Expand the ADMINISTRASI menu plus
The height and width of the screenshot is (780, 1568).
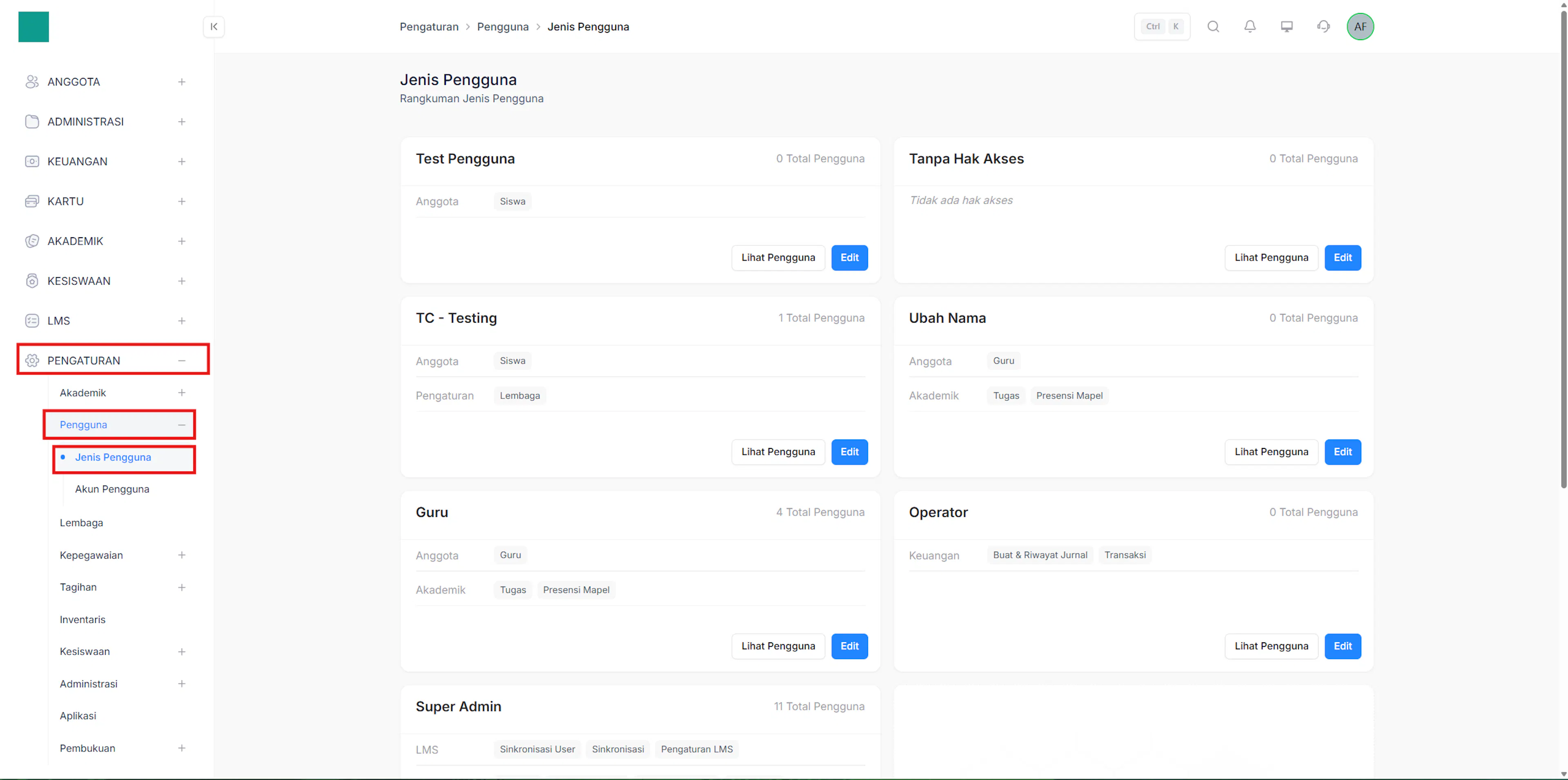(x=181, y=122)
